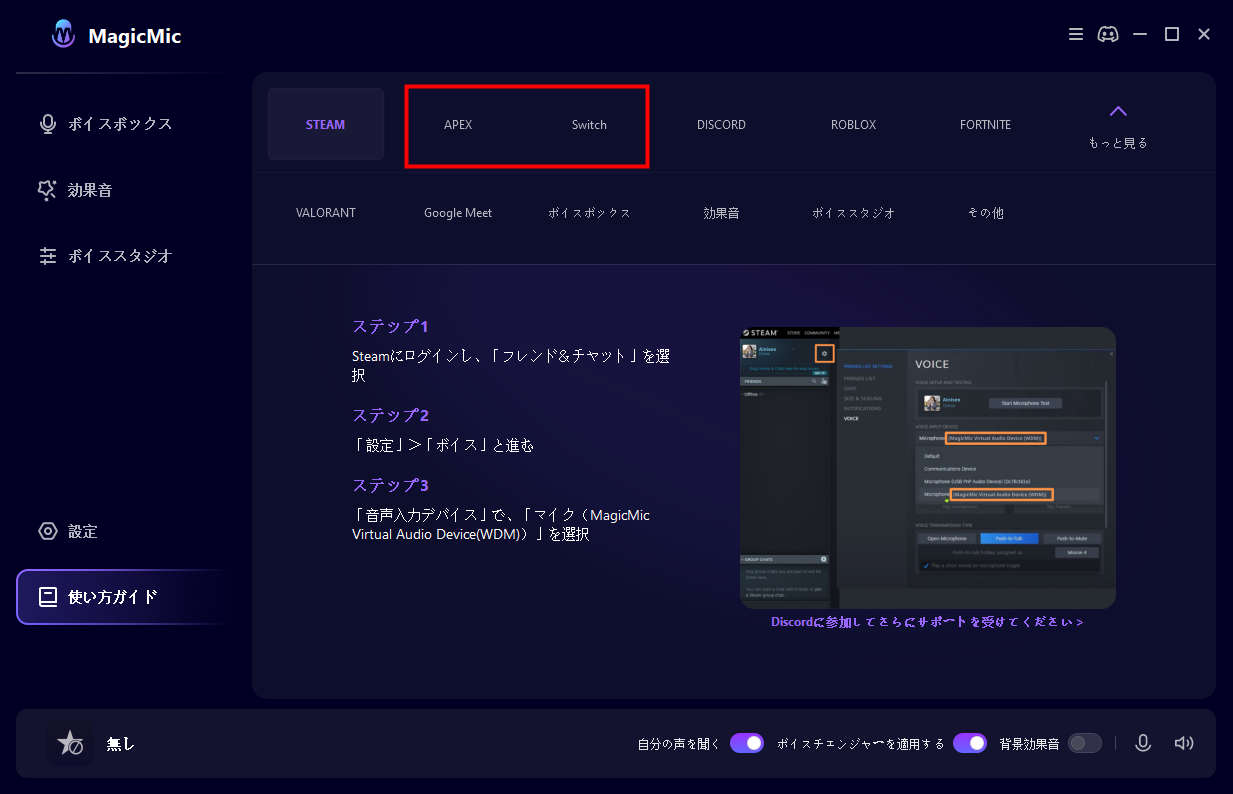Open the Discord support link
The image size is (1233, 794).
(927, 622)
